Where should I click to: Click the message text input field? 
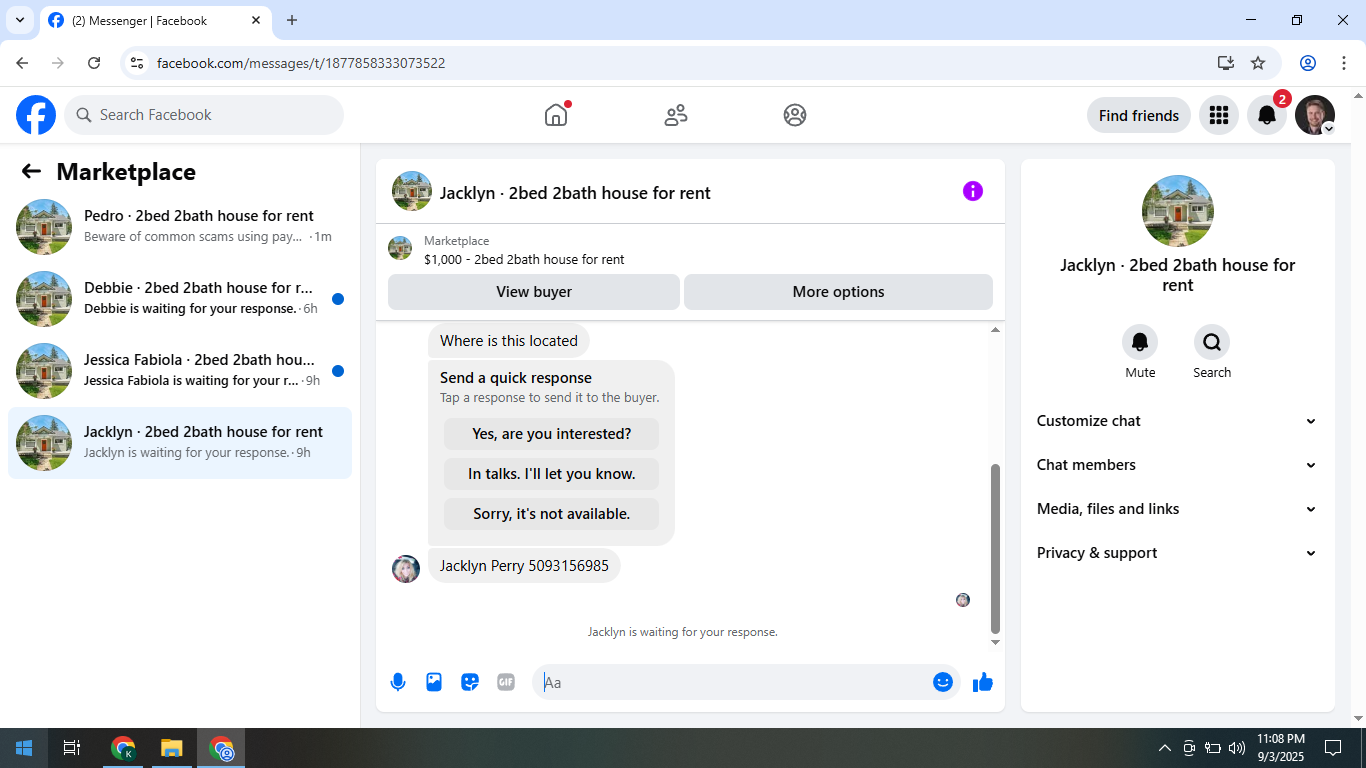click(736, 682)
